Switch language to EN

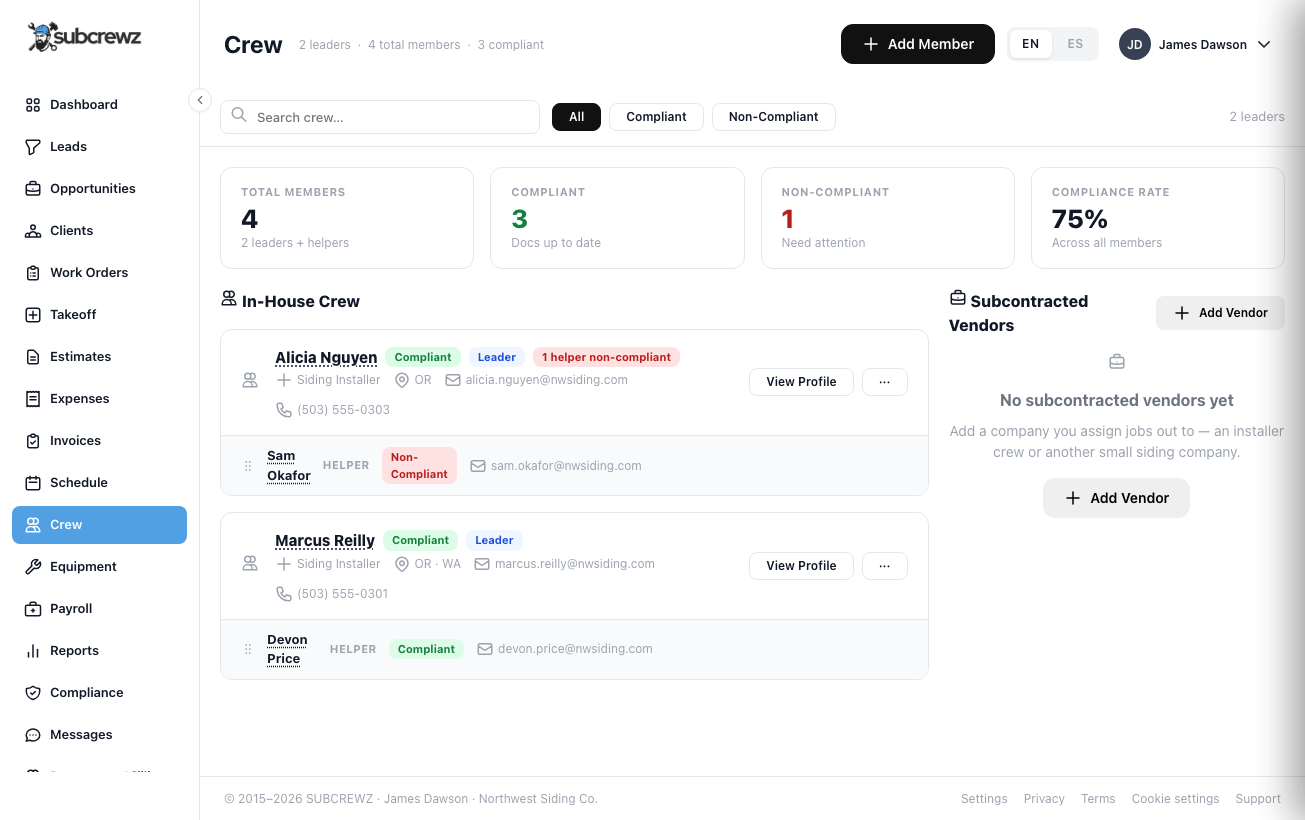[x=1030, y=44]
